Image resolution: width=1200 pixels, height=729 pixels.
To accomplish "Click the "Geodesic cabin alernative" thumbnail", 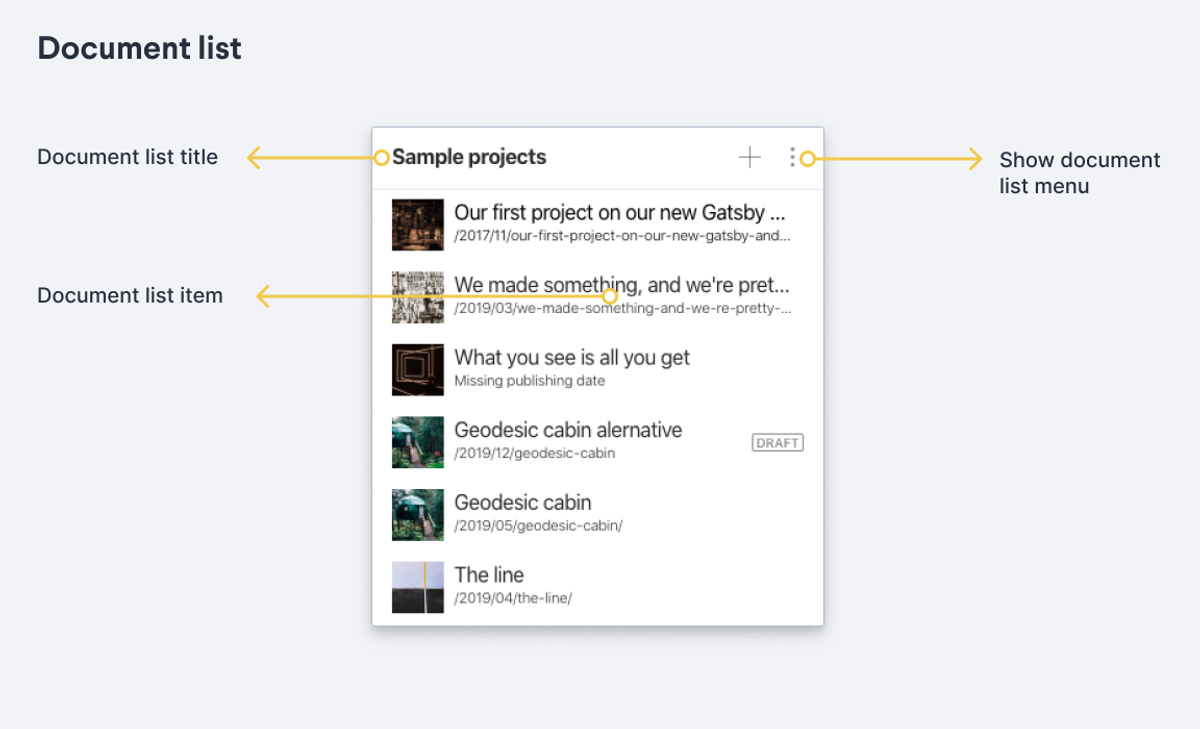I will click(417, 441).
